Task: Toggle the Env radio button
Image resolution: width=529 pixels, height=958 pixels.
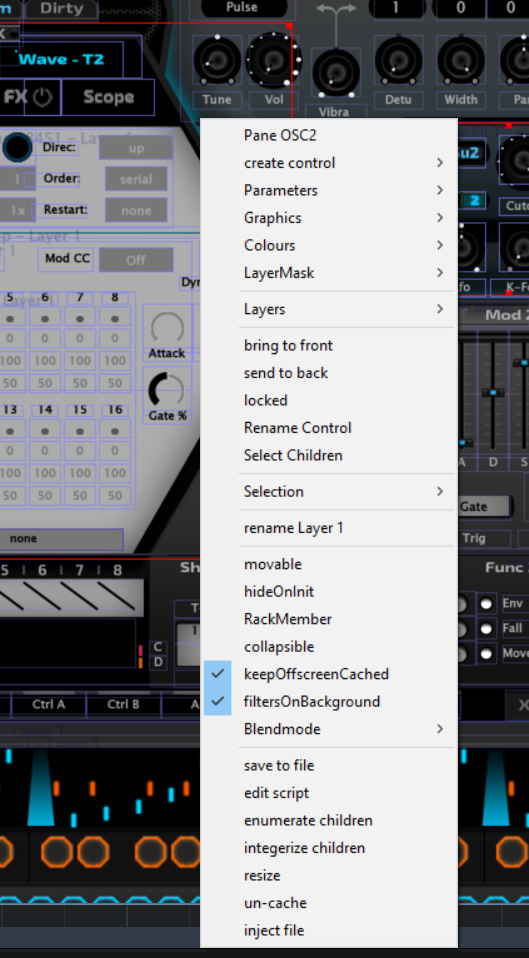Action: [x=486, y=604]
